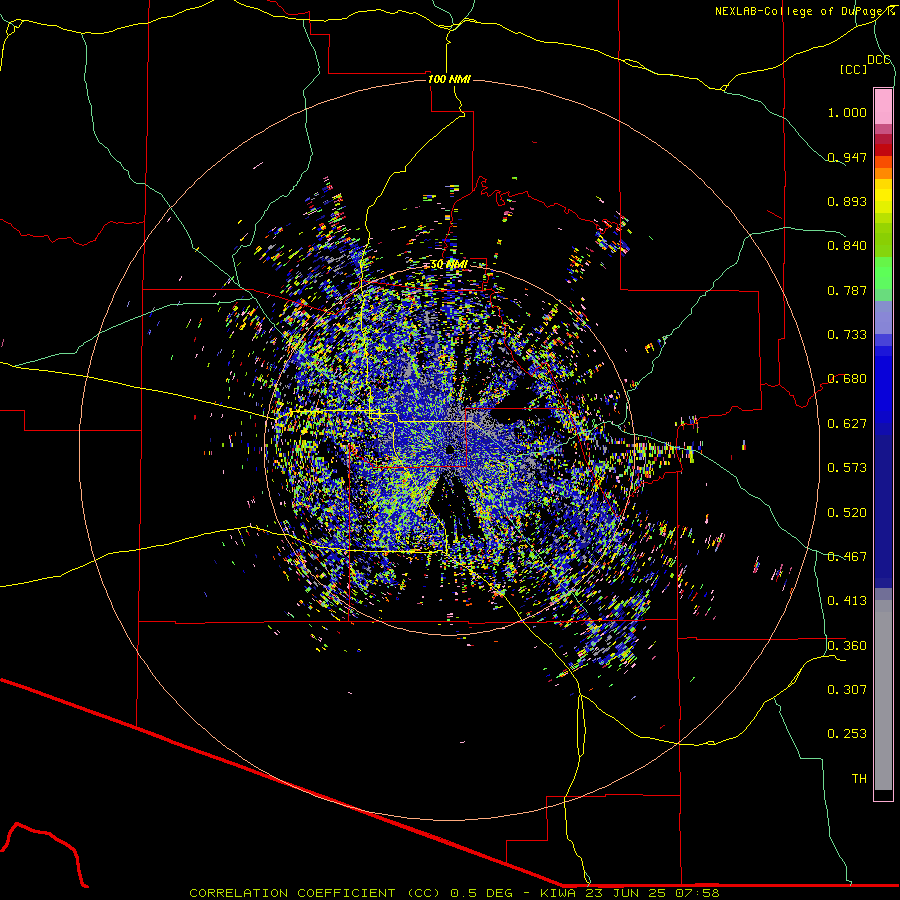Image resolution: width=900 pixels, height=900 pixels.
Task: Select the 0.680 scale value
Action: click(x=847, y=379)
